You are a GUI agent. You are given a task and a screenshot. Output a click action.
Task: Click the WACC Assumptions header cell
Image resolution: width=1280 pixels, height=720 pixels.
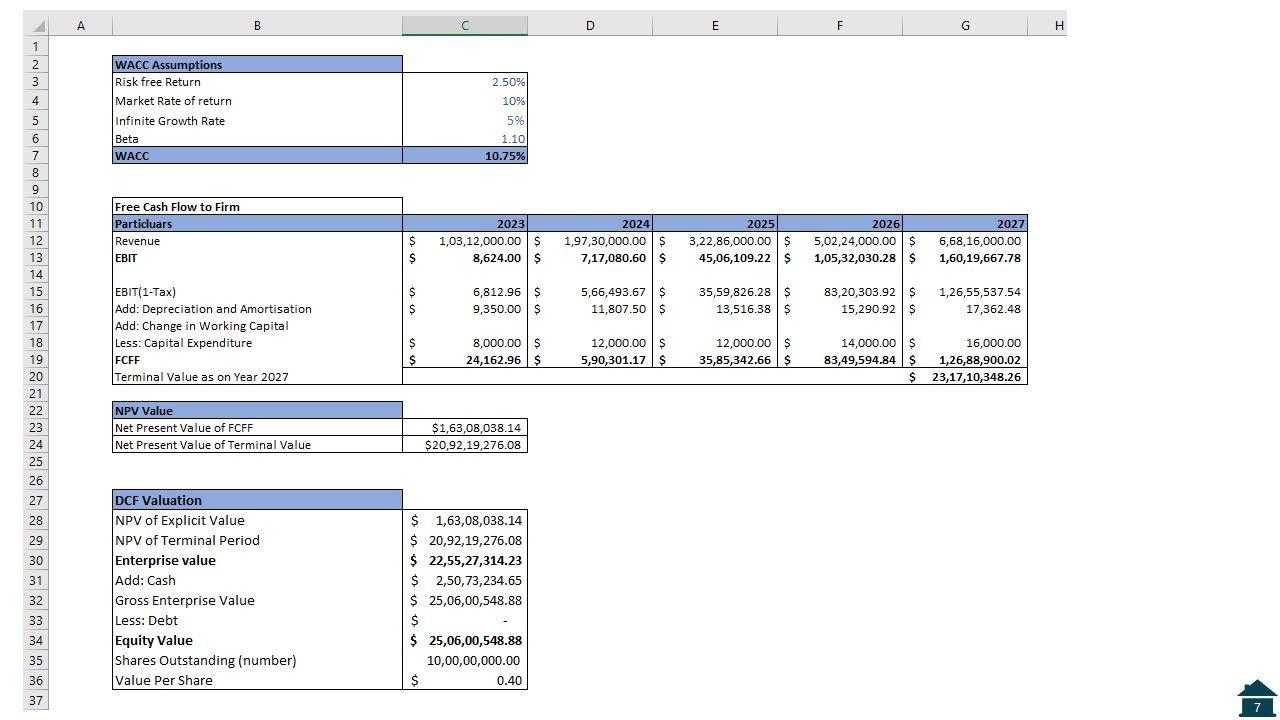[257, 65]
